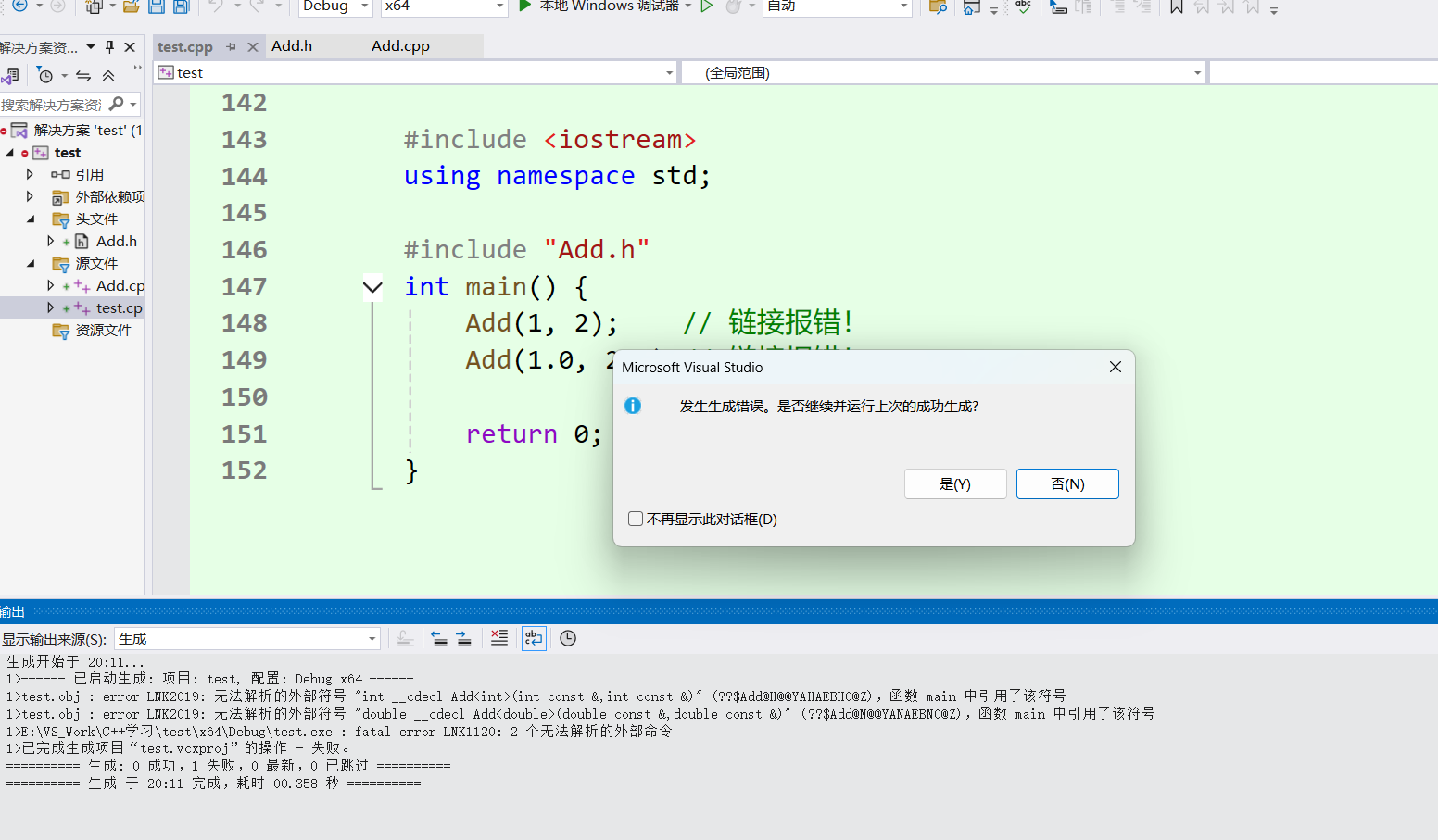Click the pending changes clock filter icon

[44, 75]
